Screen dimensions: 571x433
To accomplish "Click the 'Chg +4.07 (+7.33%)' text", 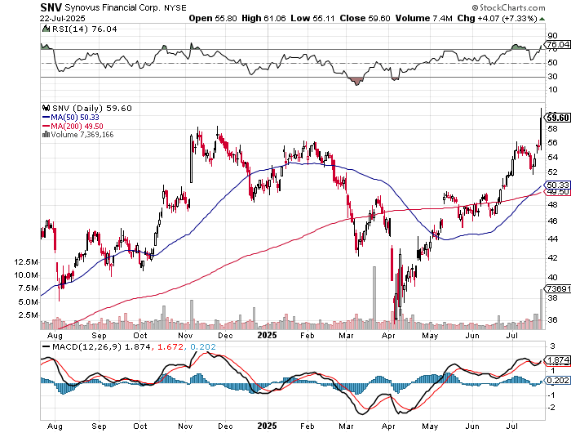I will point(497,18).
